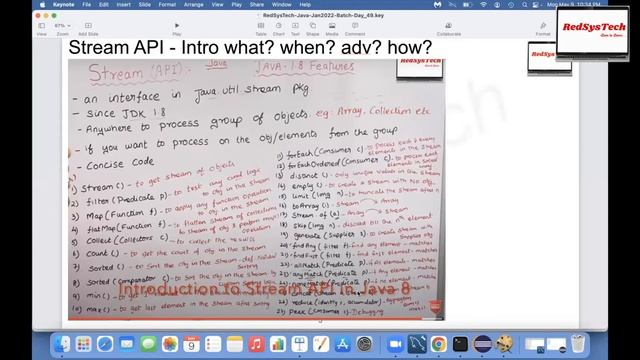Image resolution: width=640 pixels, height=360 pixels.
Task: Open Calendar from the Dock
Action: pos(191,344)
